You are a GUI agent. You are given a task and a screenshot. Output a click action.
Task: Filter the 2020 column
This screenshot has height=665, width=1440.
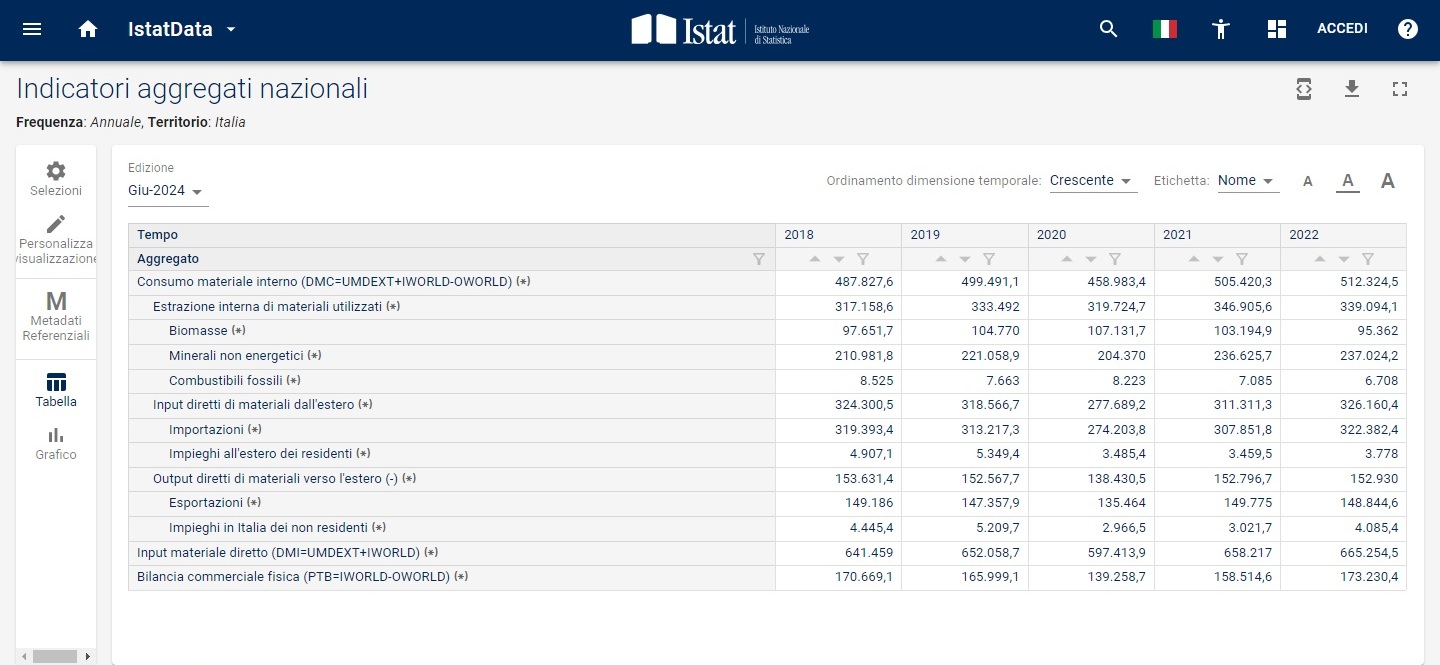(1115, 259)
